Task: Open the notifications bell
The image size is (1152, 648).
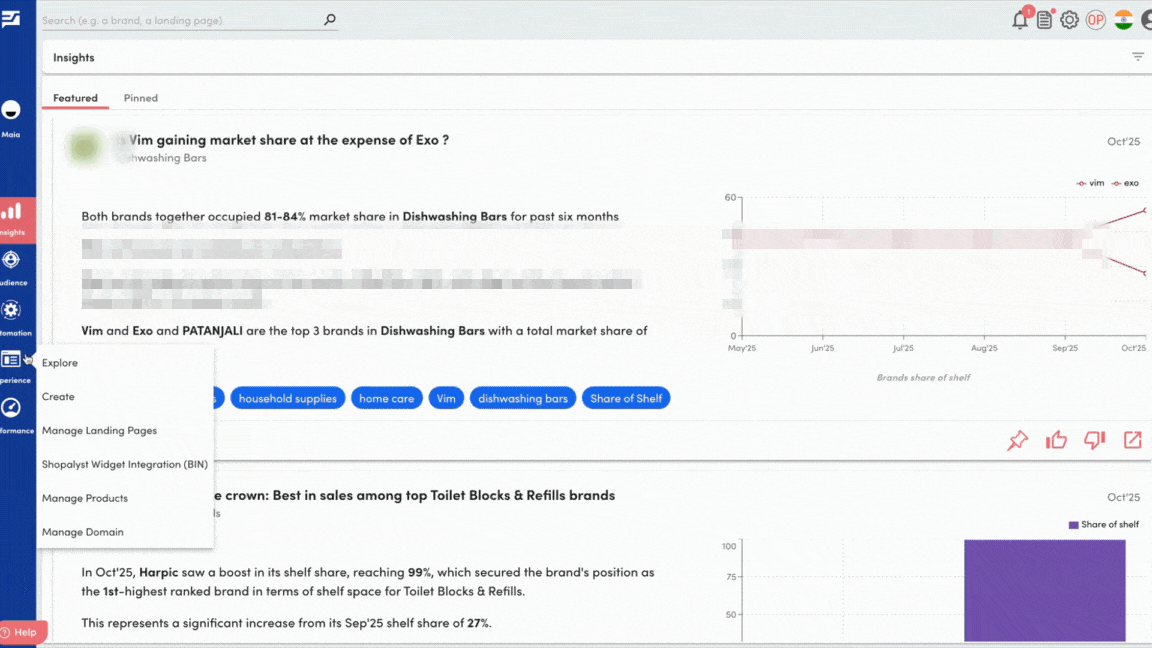Action: (1020, 20)
